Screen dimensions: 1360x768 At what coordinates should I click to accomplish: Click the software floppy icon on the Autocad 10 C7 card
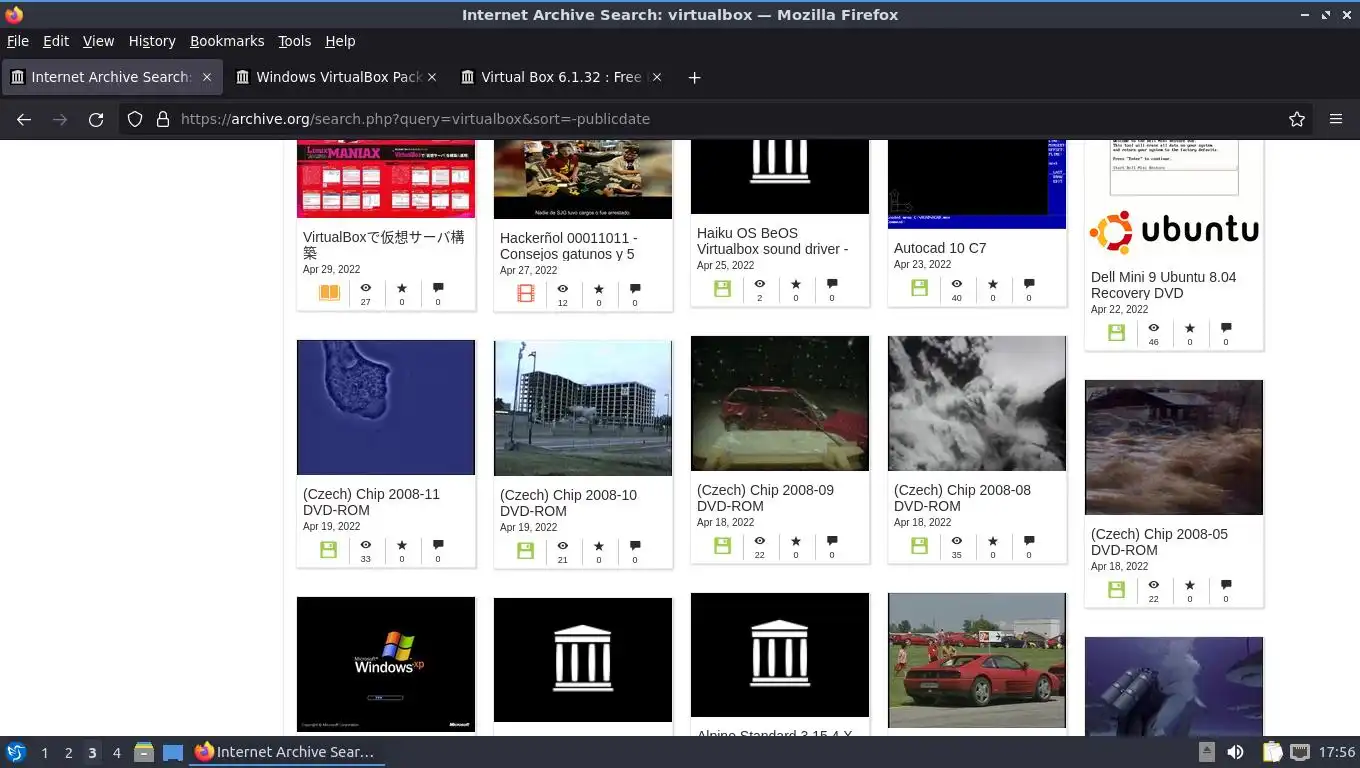coord(920,288)
